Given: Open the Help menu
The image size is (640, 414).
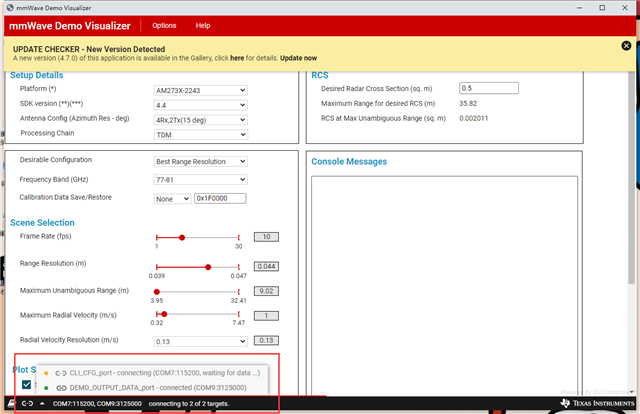Looking at the screenshot, I should [203, 25].
